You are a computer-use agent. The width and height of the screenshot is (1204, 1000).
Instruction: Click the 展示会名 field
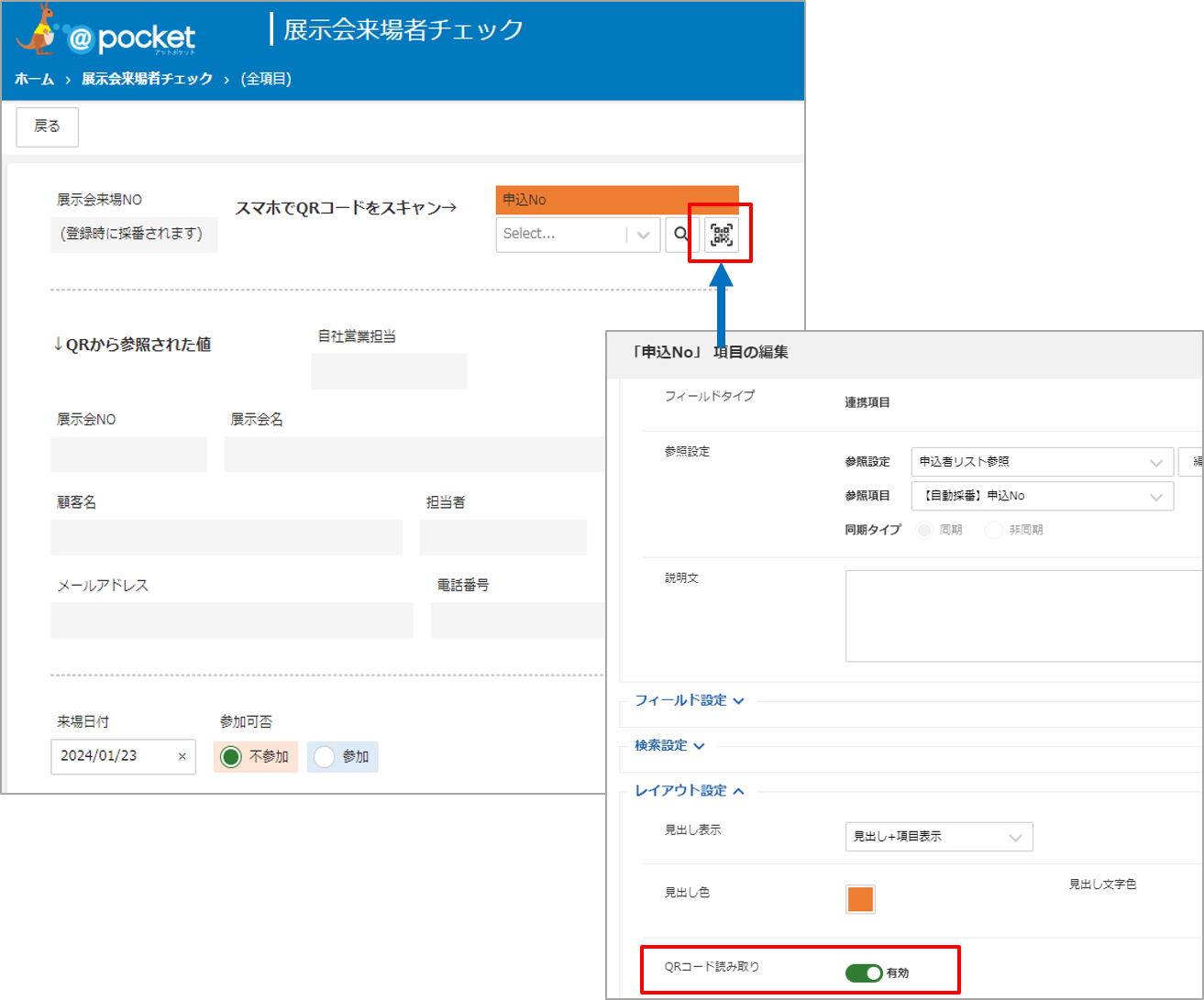(x=415, y=455)
